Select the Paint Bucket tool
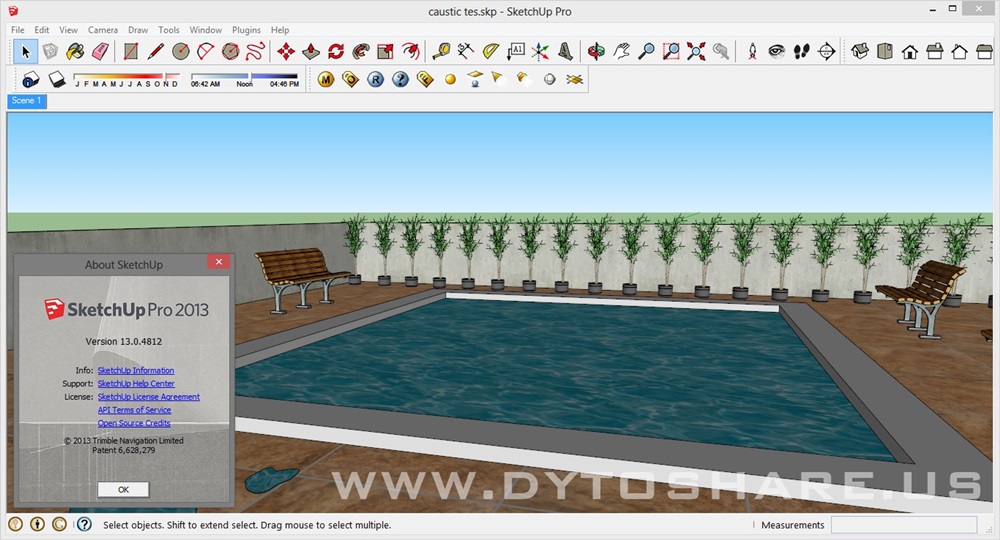The image size is (1000, 540). coord(75,52)
